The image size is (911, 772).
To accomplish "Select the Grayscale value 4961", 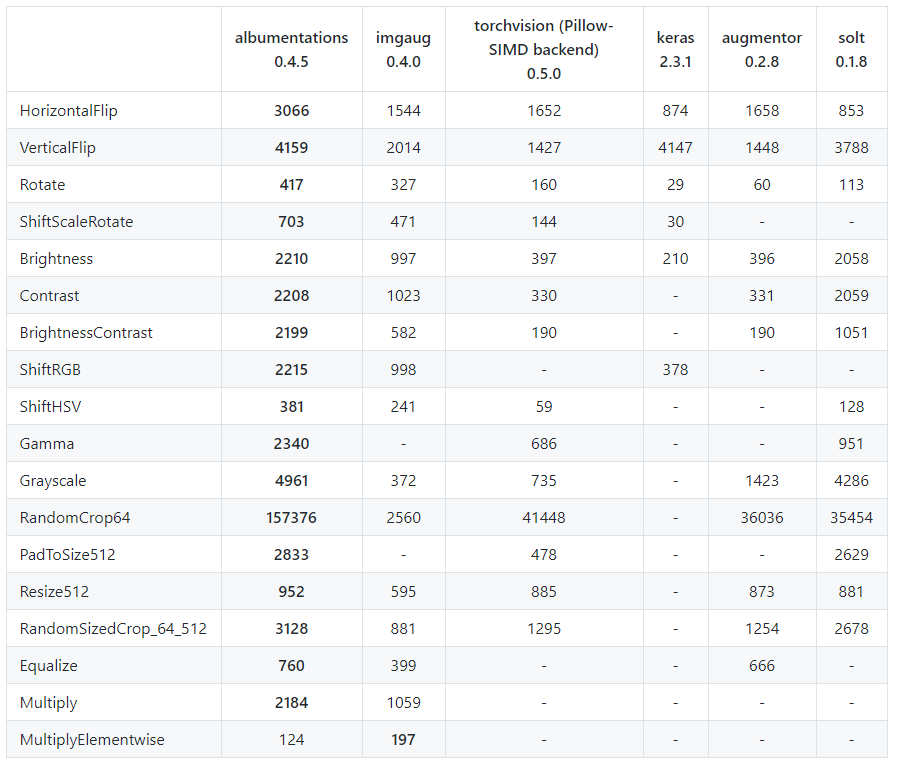I will [291, 481].
